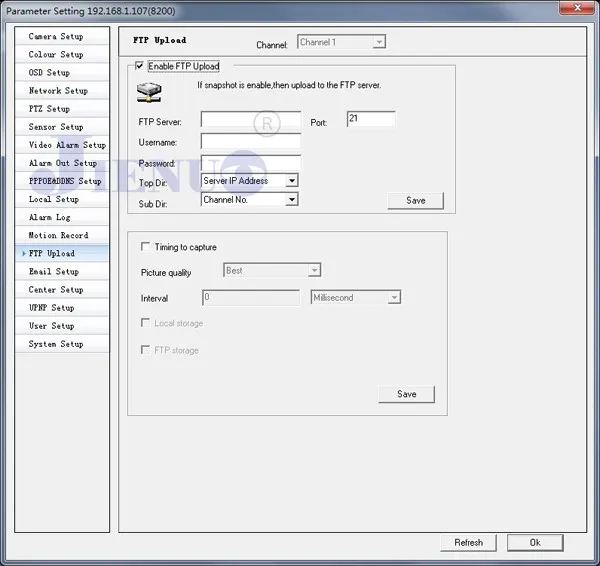This screenshot has height=566, width=600.
Task: Open the Top Dir dropdown
Action: [249, 180]
